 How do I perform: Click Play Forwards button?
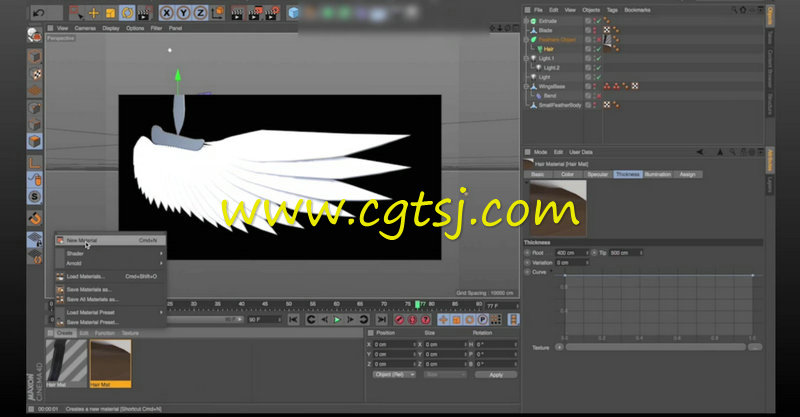click(x=337, y=320)
